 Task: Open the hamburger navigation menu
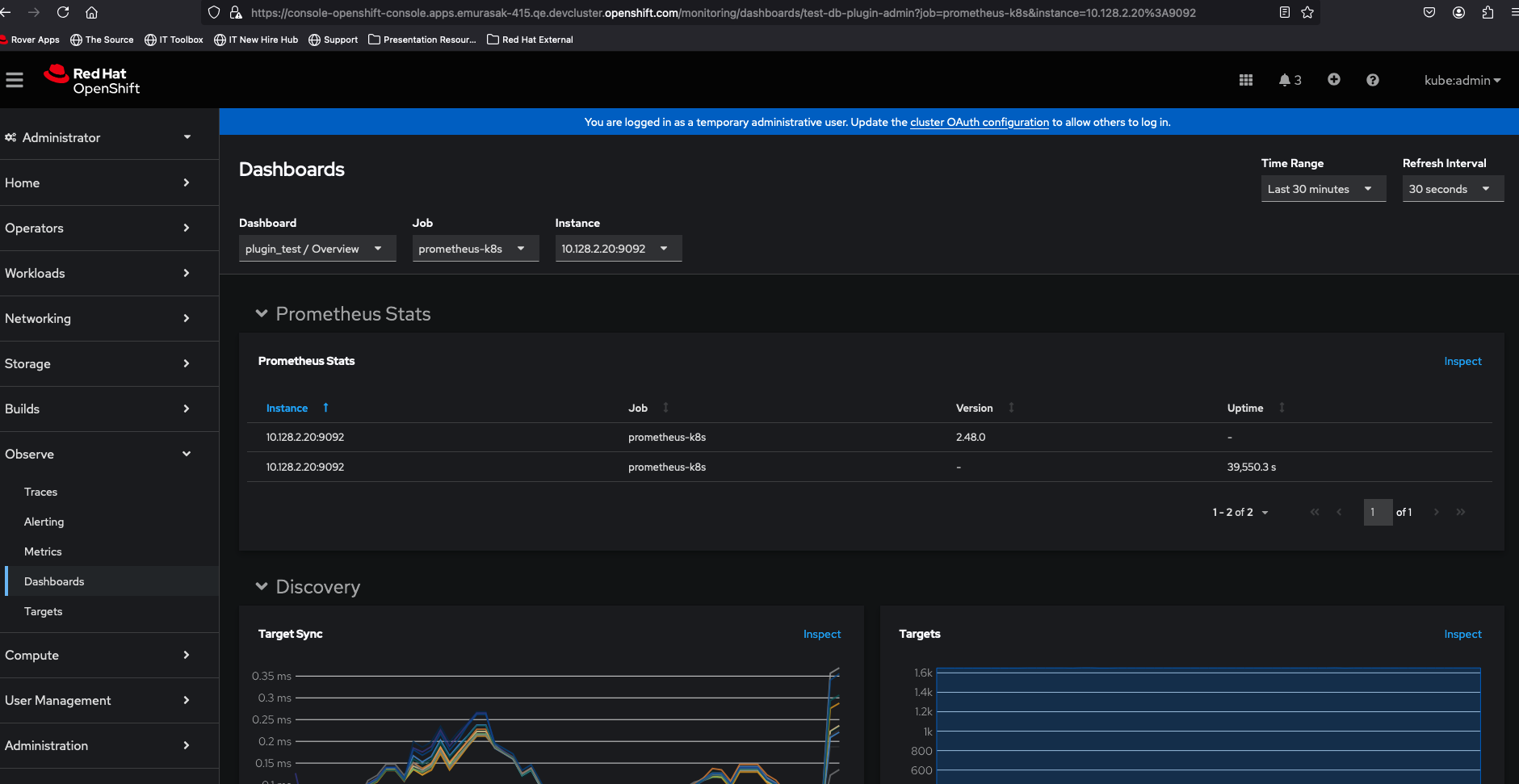pyautogui.click(x=15, y=80)
